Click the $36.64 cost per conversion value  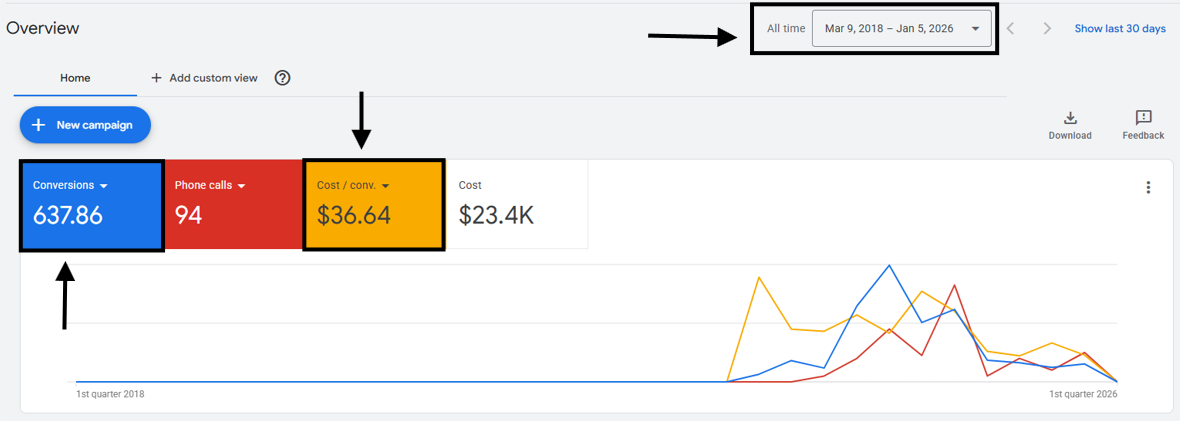[353, 215]
